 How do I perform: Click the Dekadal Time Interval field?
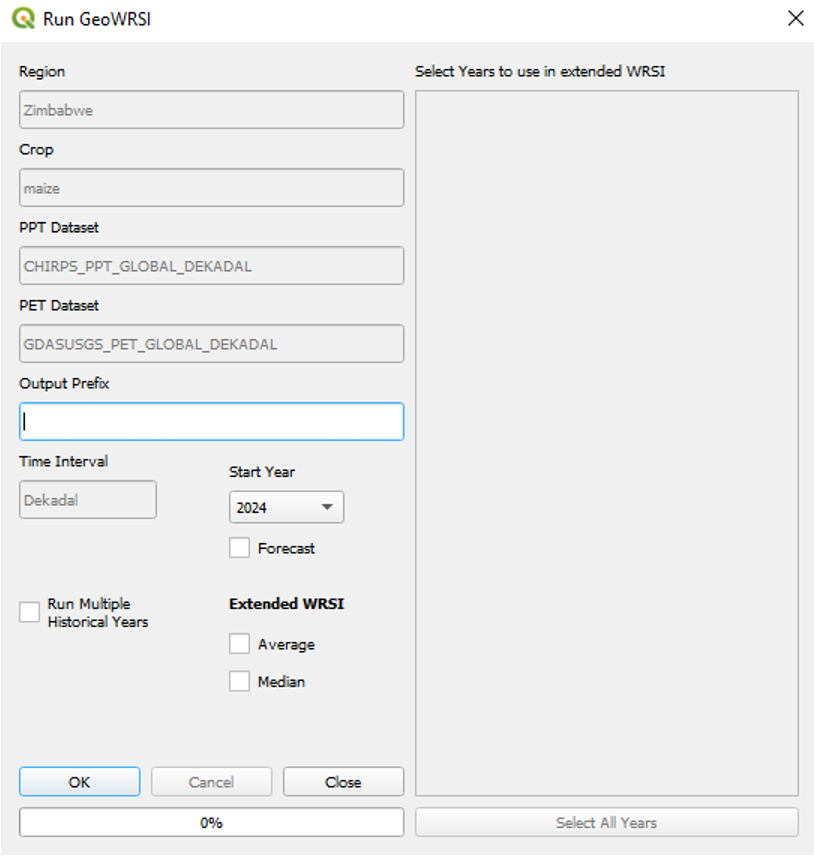pos(88,500)
